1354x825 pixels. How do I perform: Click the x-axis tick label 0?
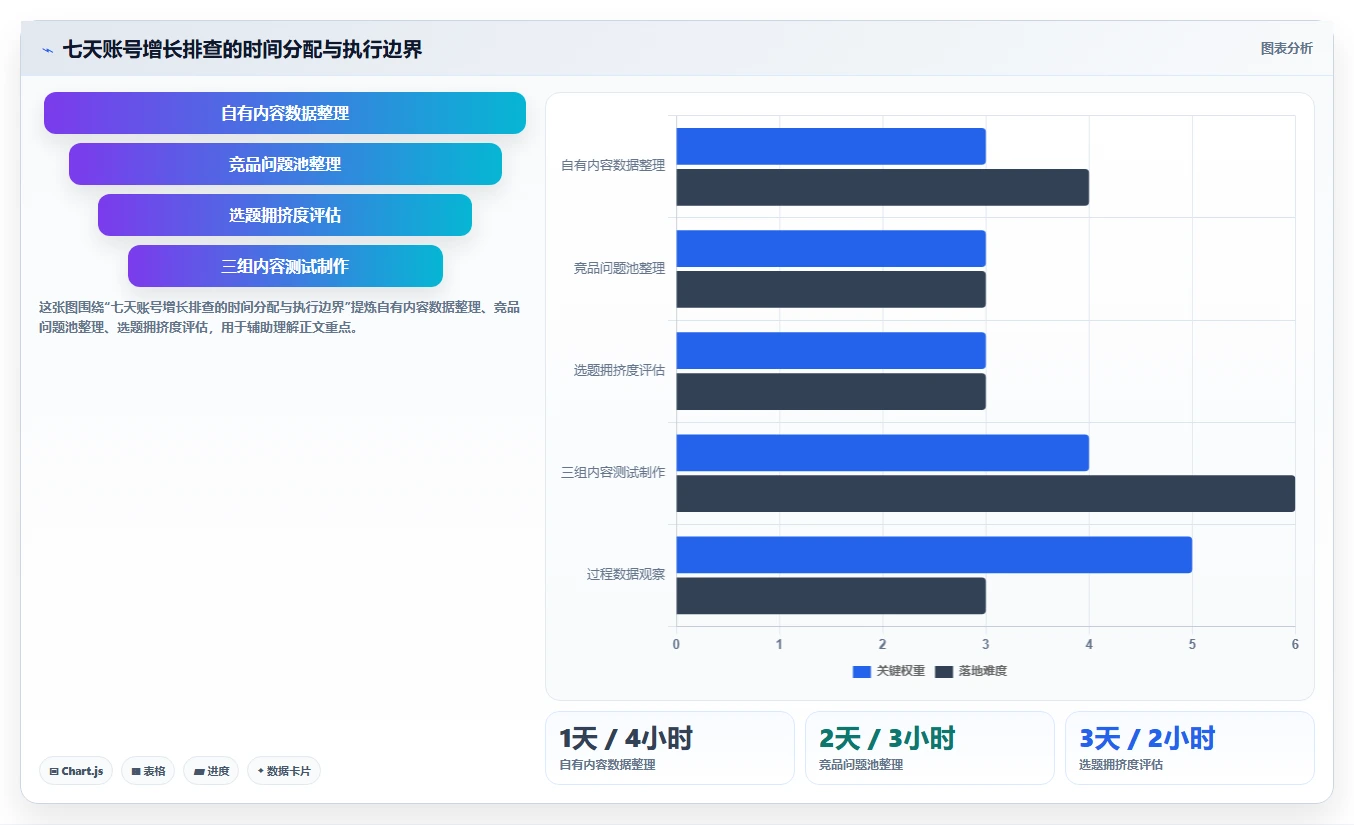676,644
